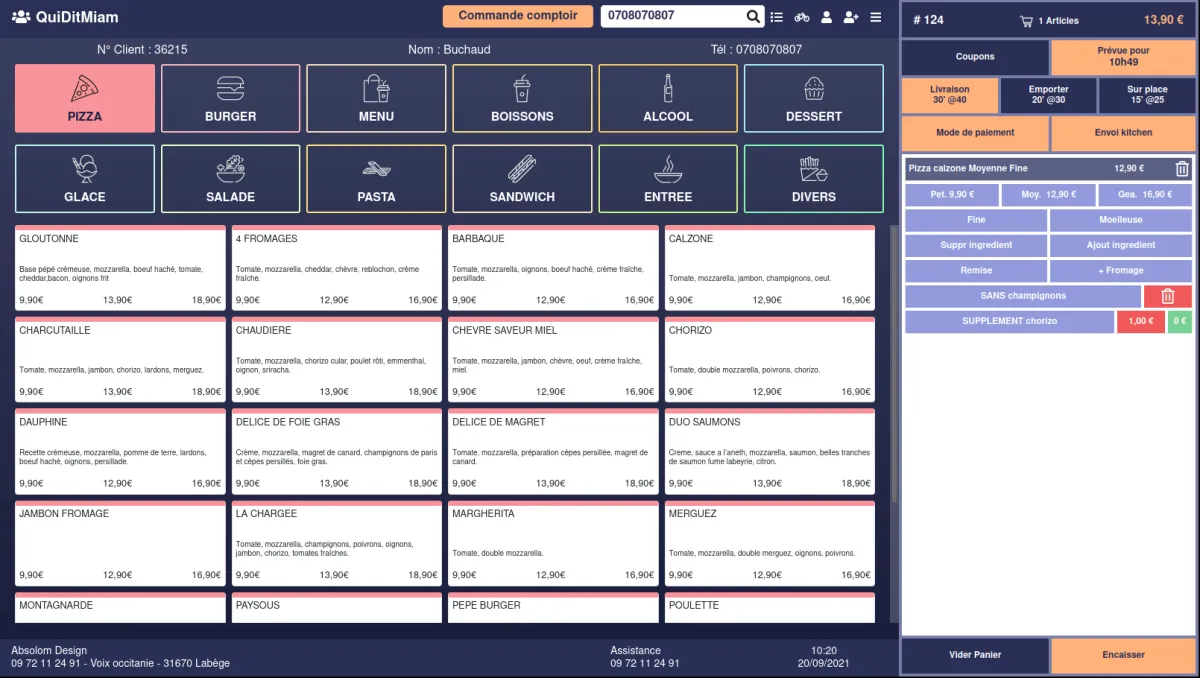Click the Vider Panier button
Image resolution: width=1200 pixels, height=678 pixels.
975,656
